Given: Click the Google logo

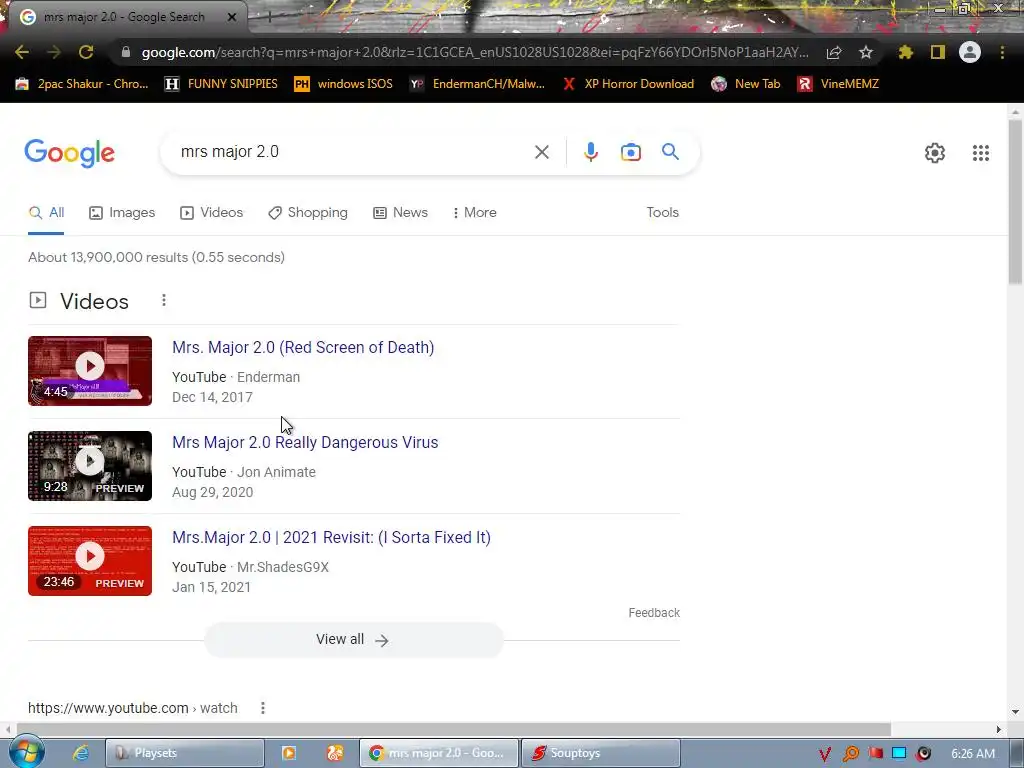Looking at the screenshot, I should pyautogui.click(x=69, y=153).
